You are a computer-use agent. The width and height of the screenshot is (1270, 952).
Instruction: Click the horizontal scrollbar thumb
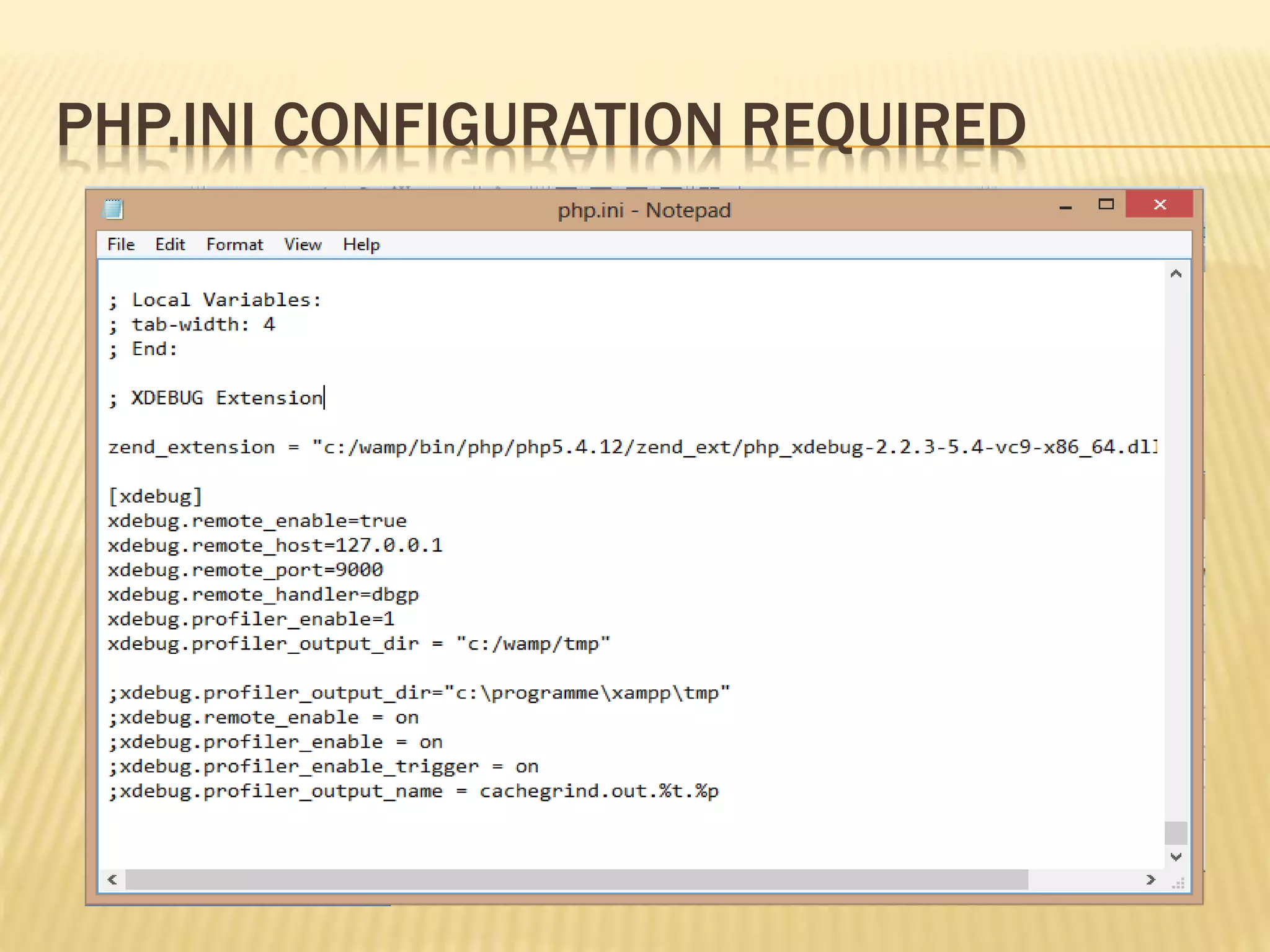577,879
